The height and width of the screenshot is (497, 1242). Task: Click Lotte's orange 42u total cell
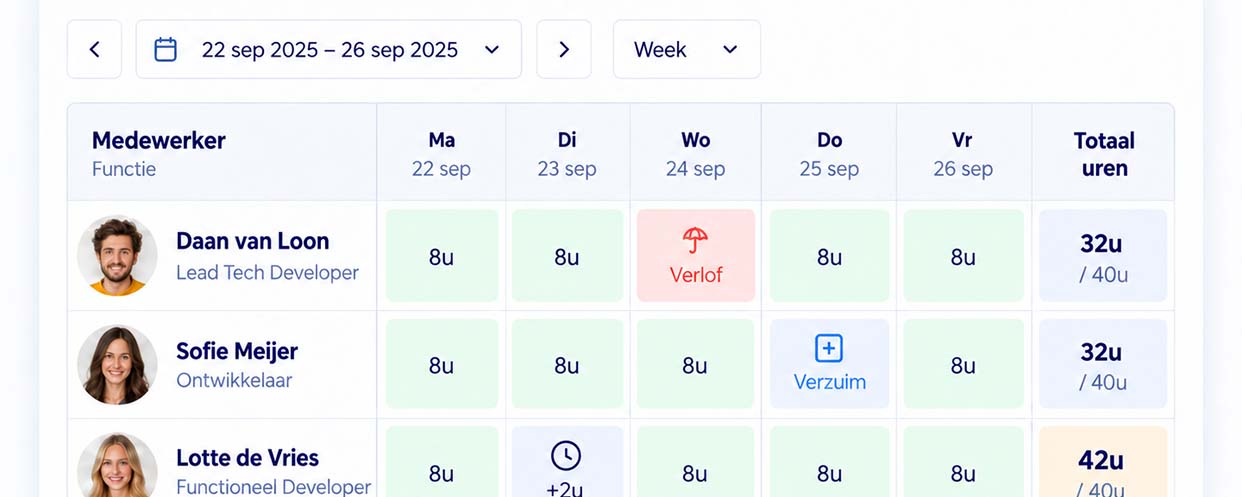tap(1103, 462)
